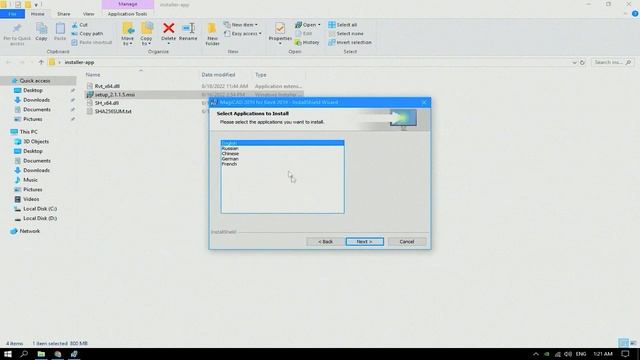This screenshot has width=640, height=360.
Task: Open This PC in the navigation pane
Action: click(x=29, y=132)
